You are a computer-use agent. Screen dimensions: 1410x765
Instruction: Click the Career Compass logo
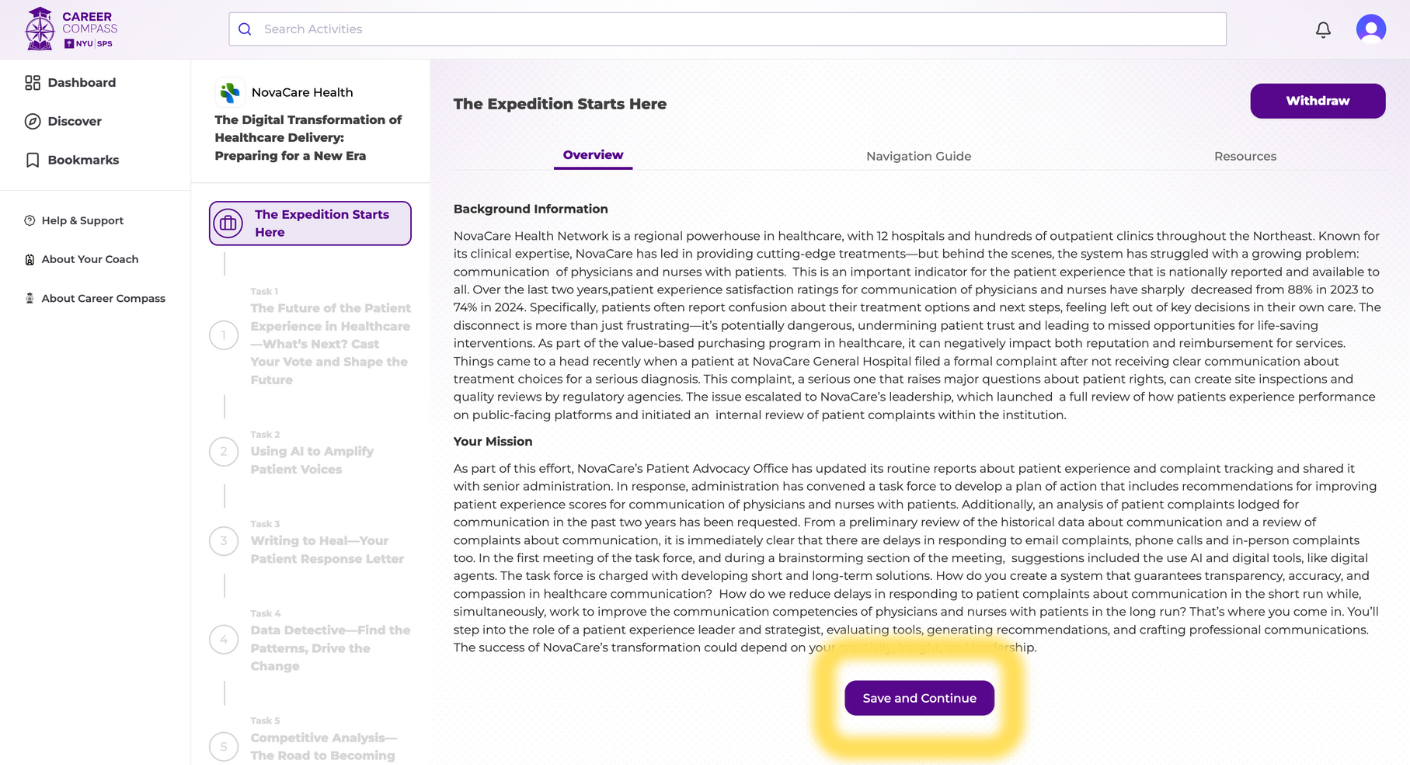(x=71, y=29)
